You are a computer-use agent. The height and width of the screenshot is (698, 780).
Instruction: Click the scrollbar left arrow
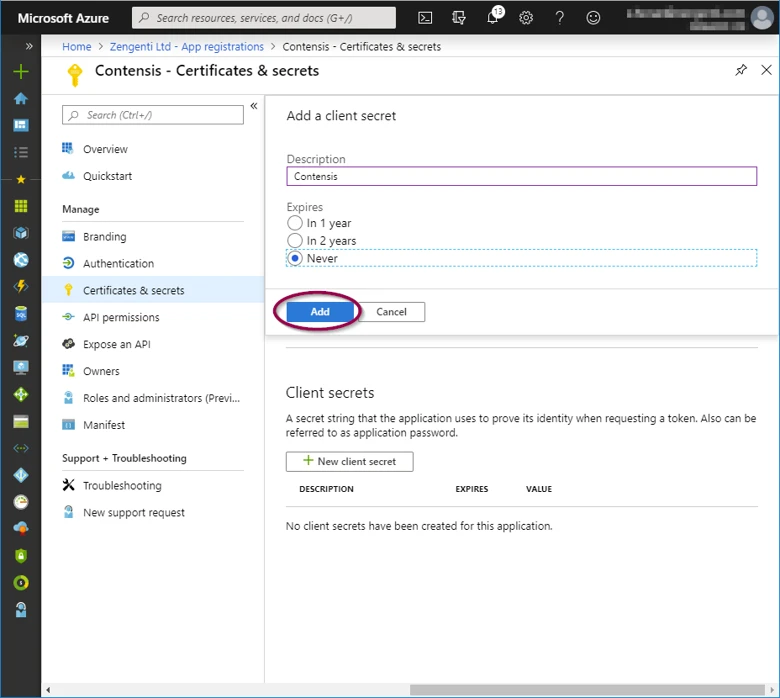[x=48, y=690]
